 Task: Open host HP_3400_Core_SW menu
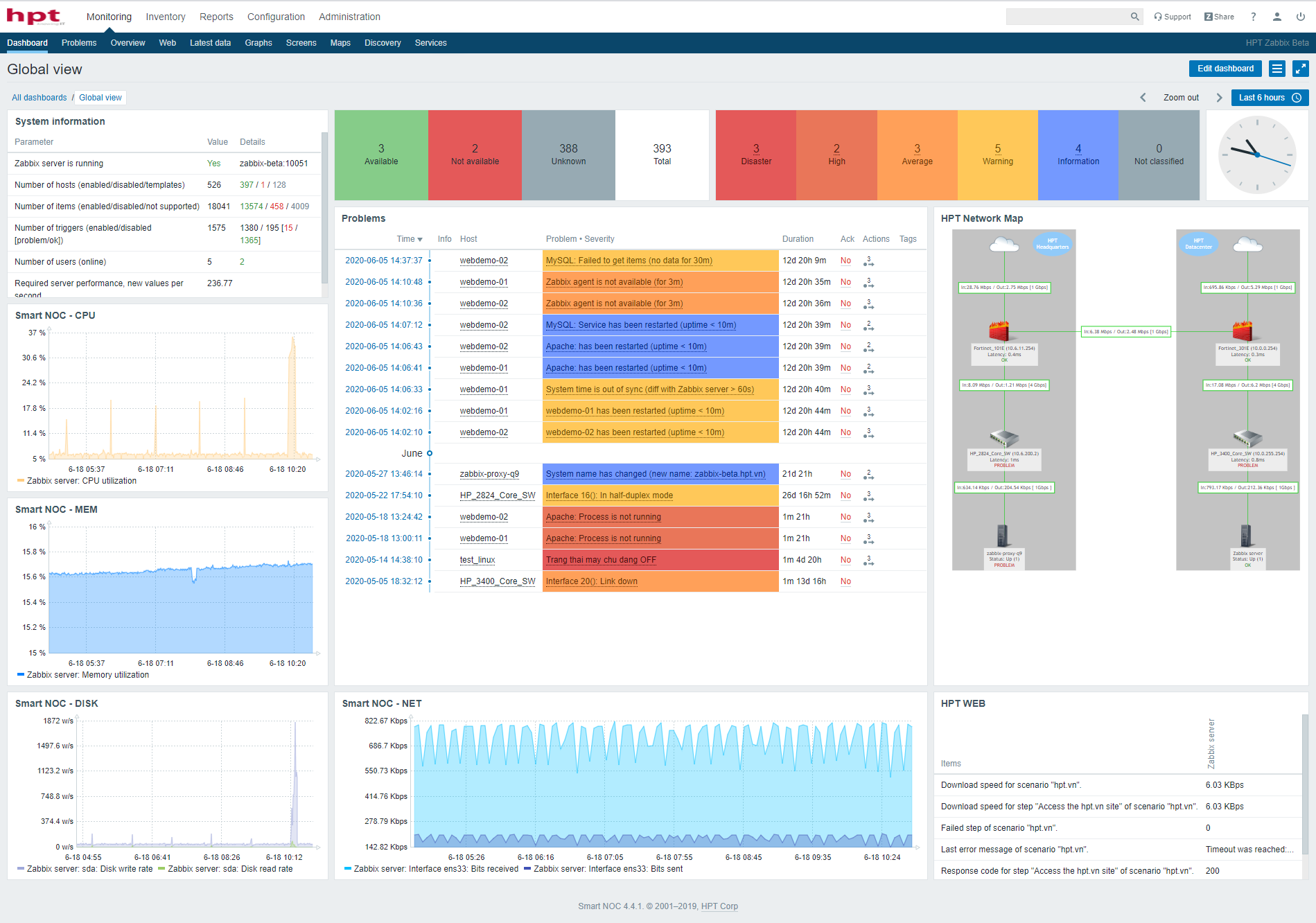click(498, 581)
